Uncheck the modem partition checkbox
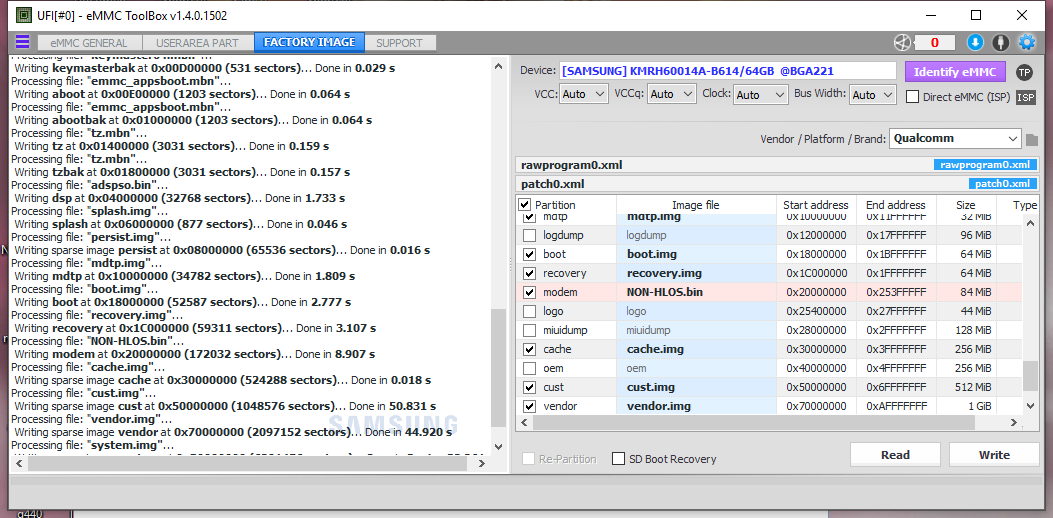1053x518 pixels. click(x=530, y=292)
